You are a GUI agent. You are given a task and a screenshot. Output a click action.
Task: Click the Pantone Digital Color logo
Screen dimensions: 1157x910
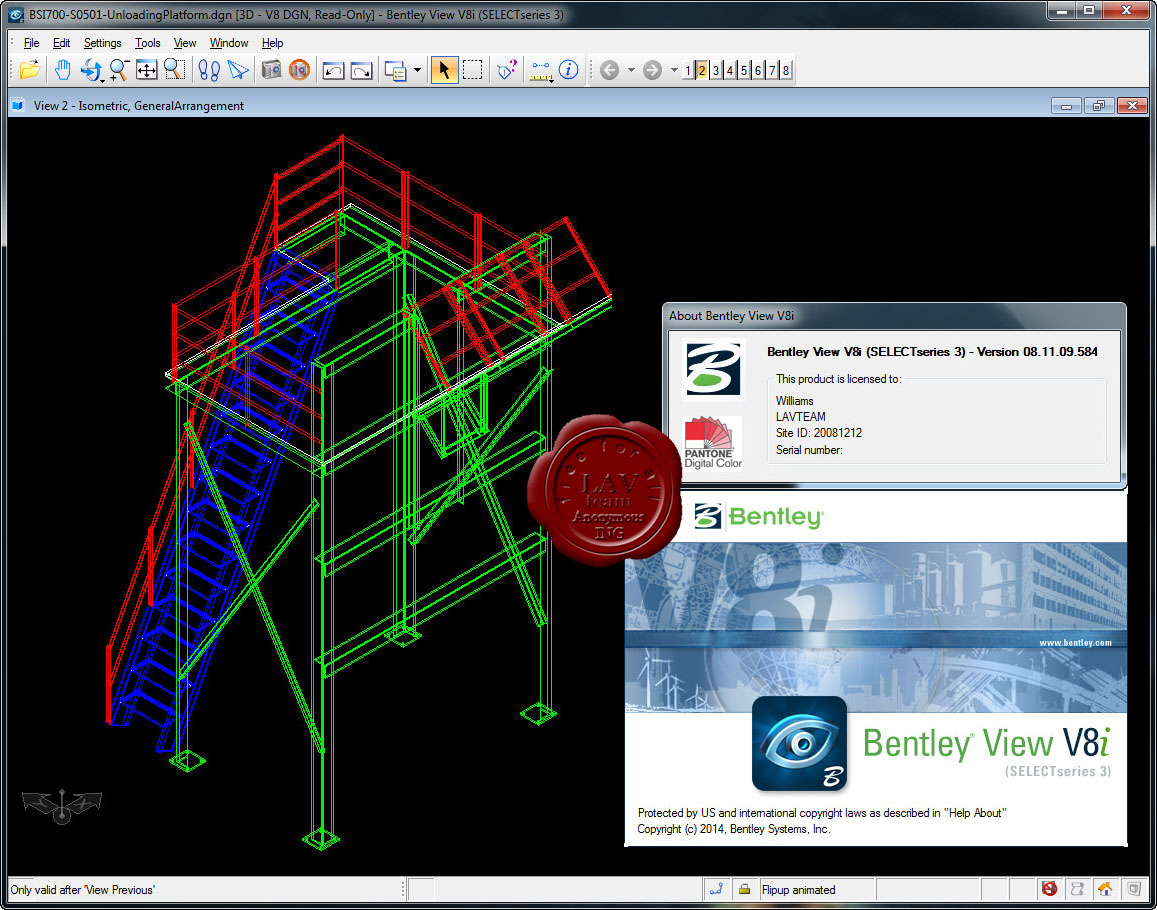pyautogui.click(x=712, y=443)
